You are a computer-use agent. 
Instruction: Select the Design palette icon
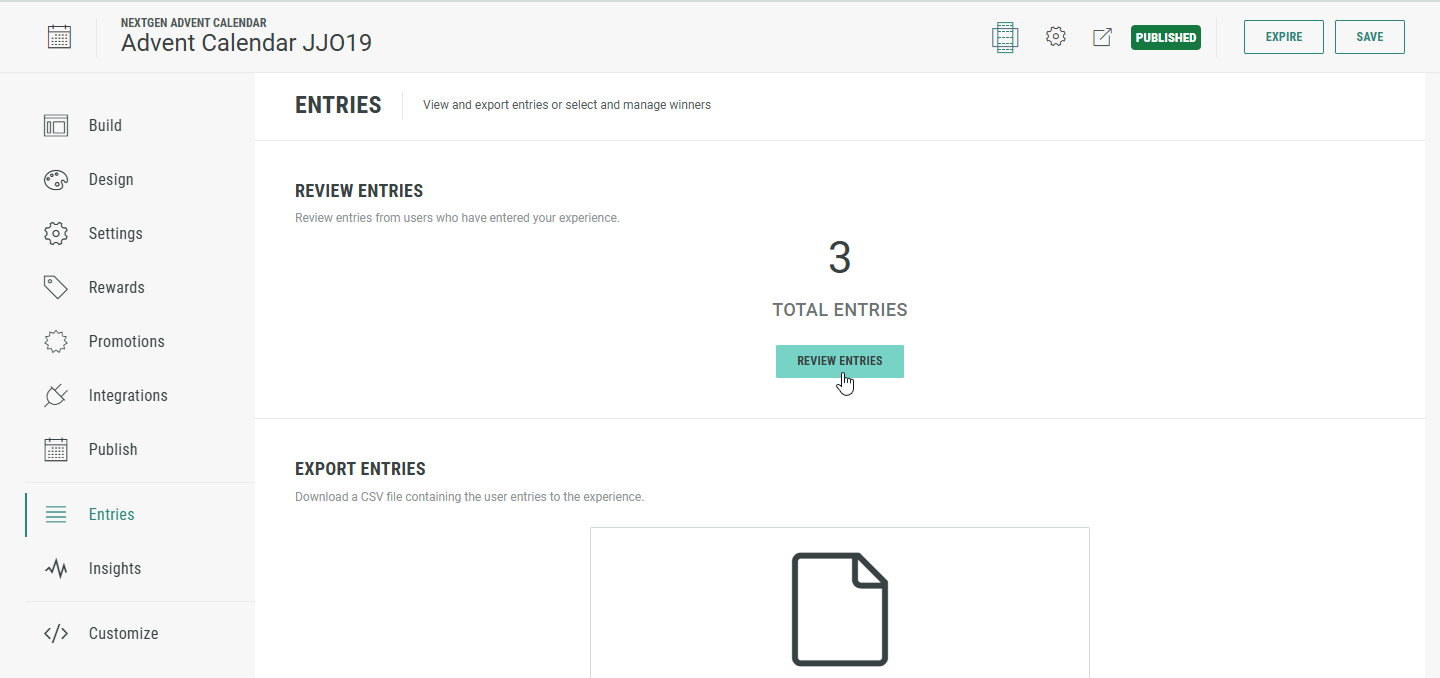click(56, 179)
